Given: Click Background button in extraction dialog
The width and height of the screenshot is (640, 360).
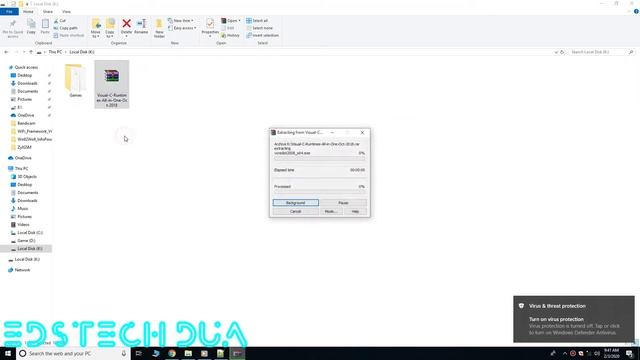Looking at the screenshot, I should pyautogui.click(x=296, y=202).
